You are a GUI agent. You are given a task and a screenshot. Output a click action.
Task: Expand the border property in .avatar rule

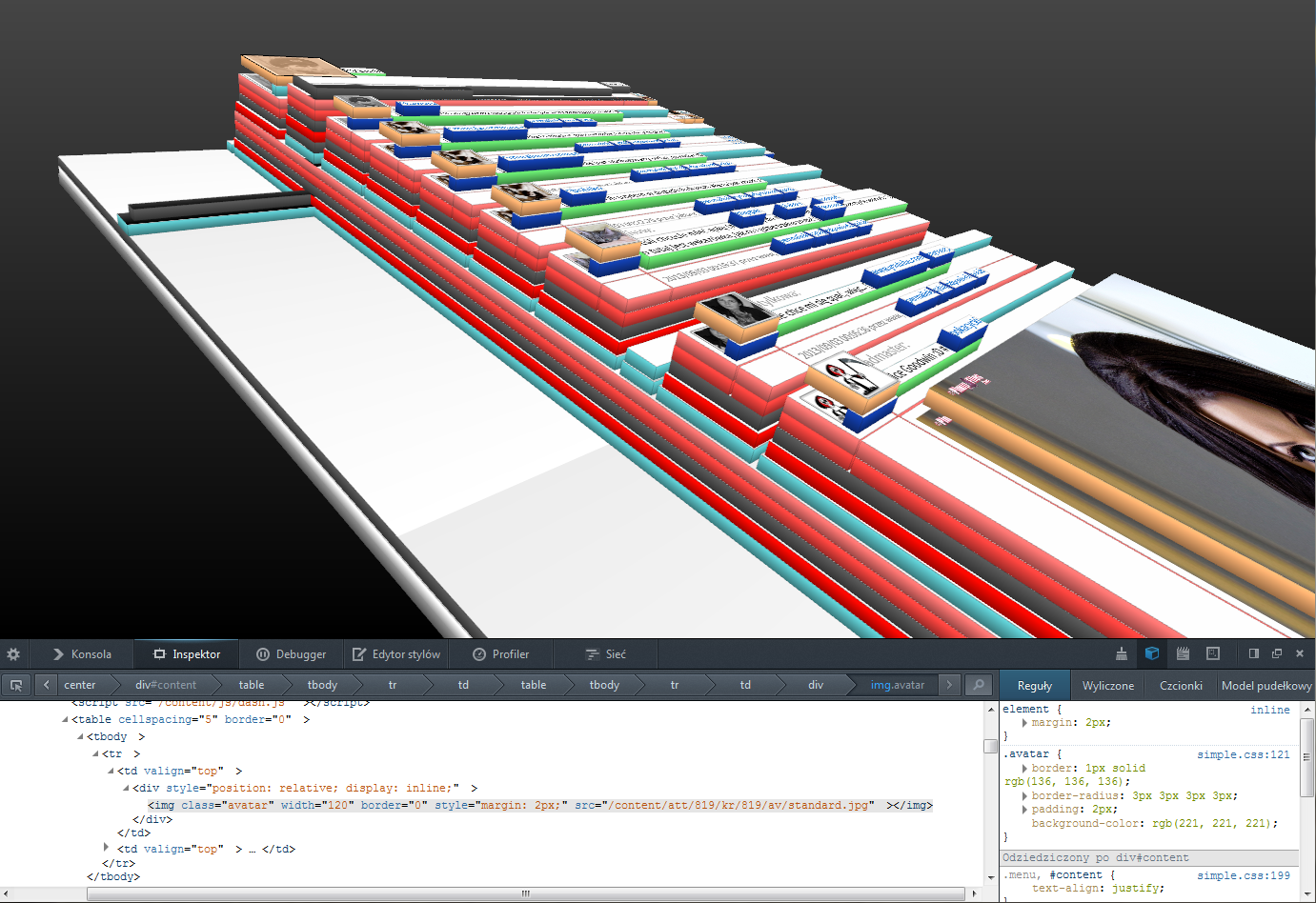[1024, 768]
